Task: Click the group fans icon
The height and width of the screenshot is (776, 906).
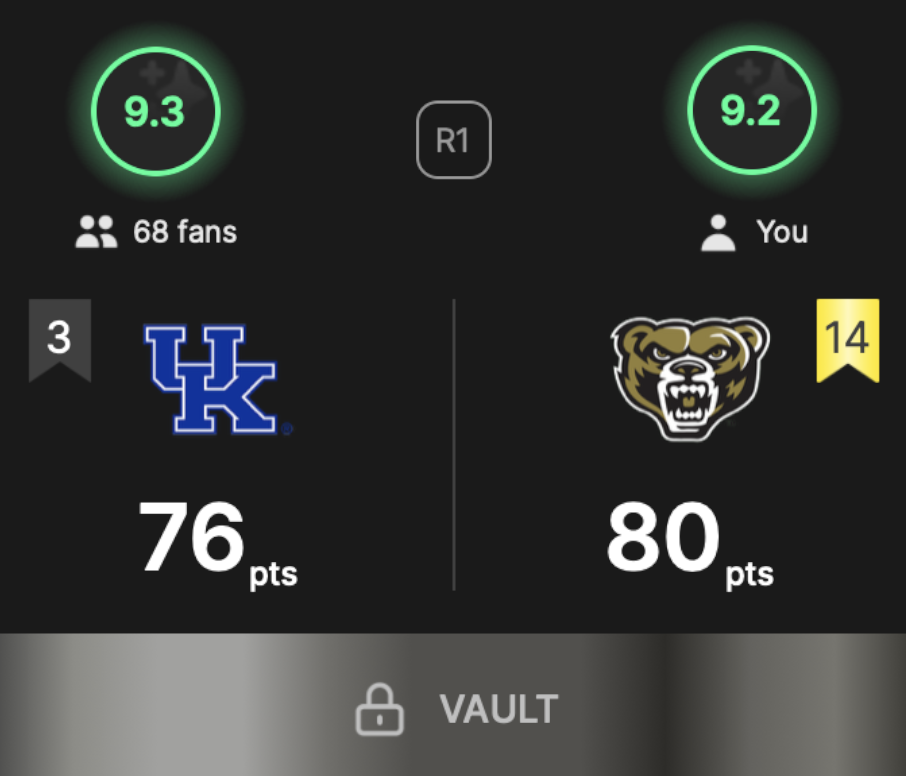Action: pos(96,232)
